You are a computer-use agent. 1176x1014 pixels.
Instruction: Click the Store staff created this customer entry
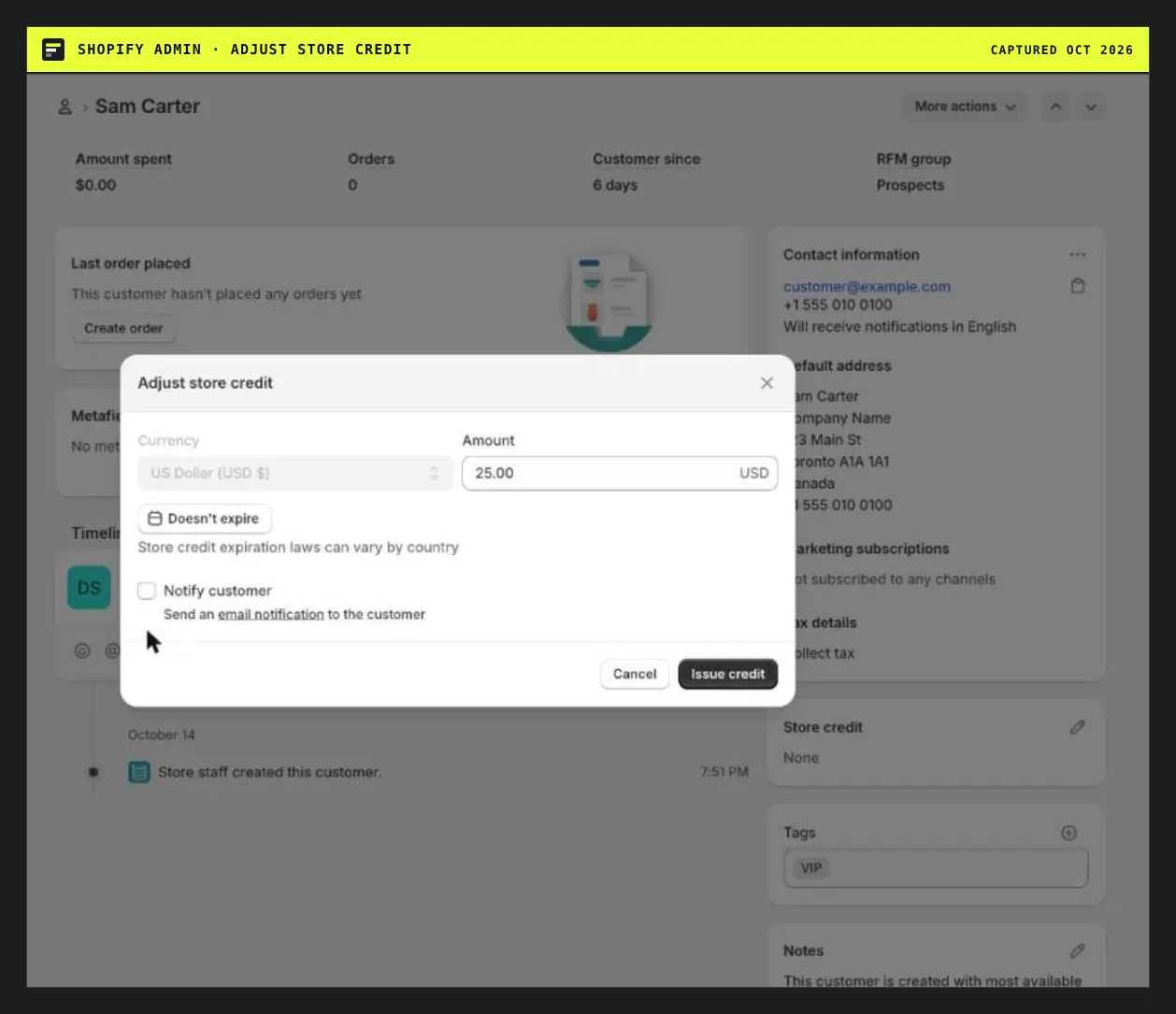(269, 772)
